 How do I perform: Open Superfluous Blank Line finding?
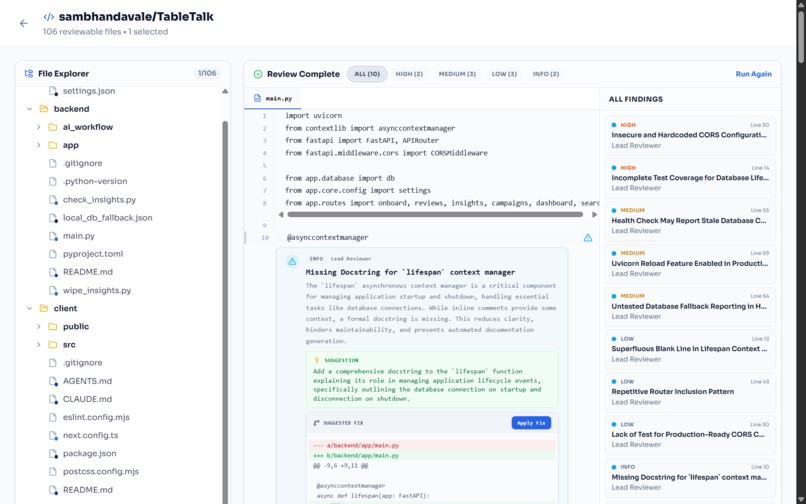point(690,349)
